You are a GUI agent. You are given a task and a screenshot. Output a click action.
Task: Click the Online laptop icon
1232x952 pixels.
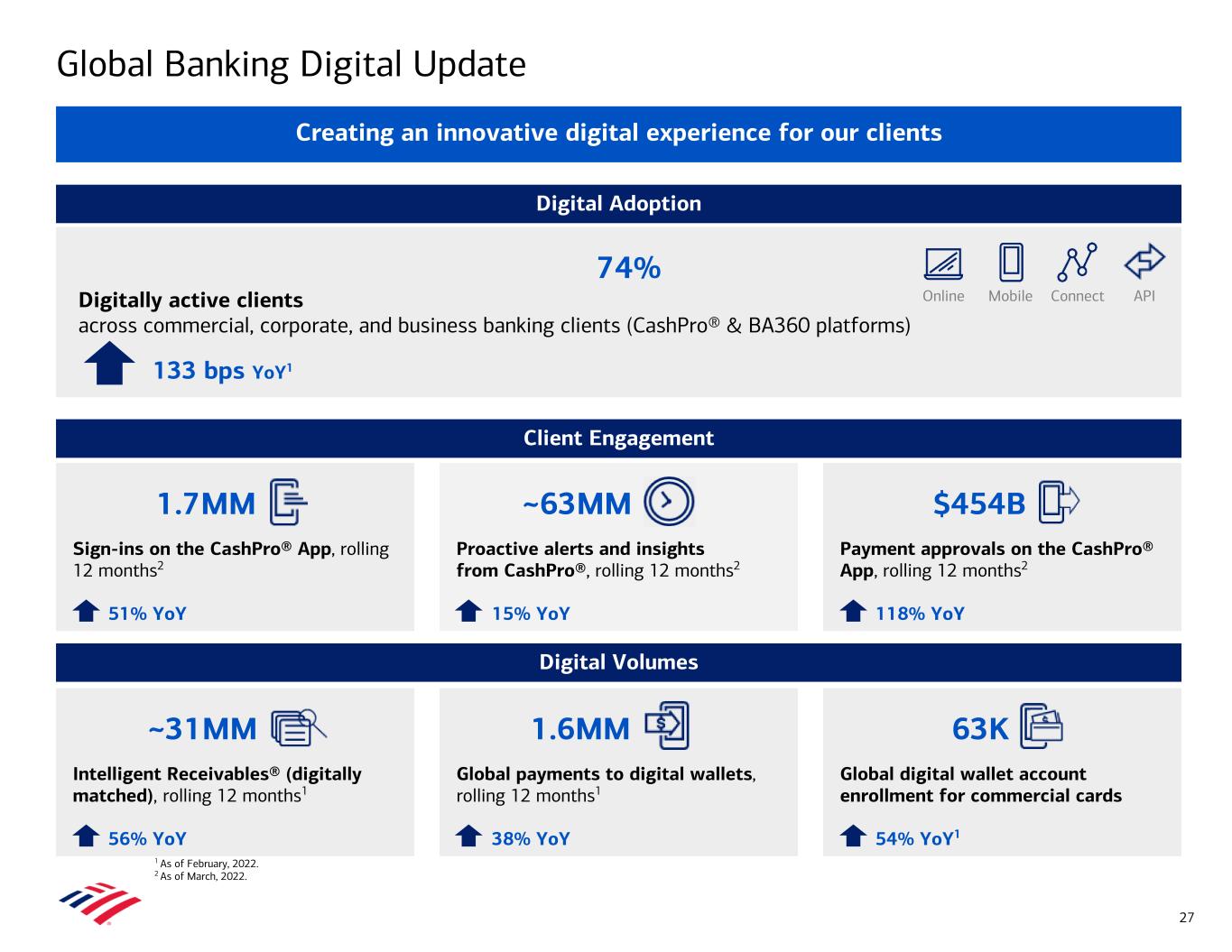click(x=943, y=263)
